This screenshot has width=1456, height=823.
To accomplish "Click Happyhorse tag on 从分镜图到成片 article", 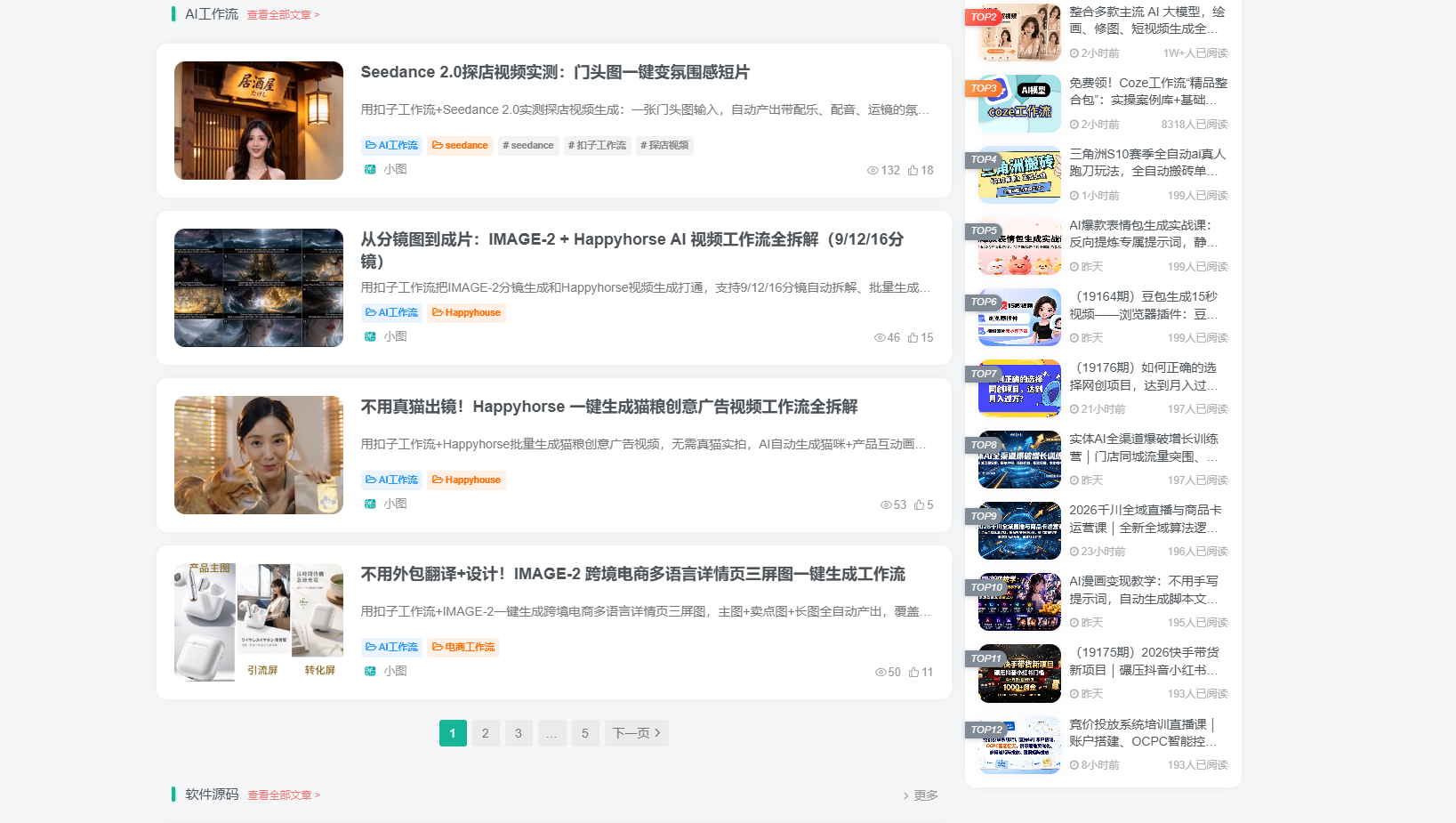I will pyautogui.click(x=466, y=312).
